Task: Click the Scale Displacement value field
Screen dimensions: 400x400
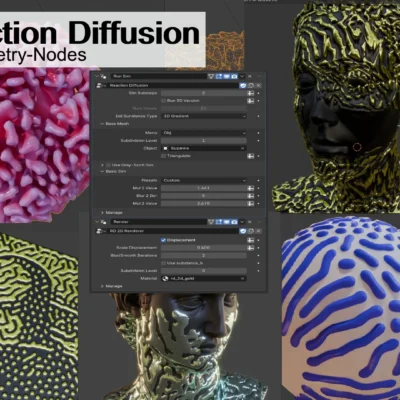Action: 204,248
